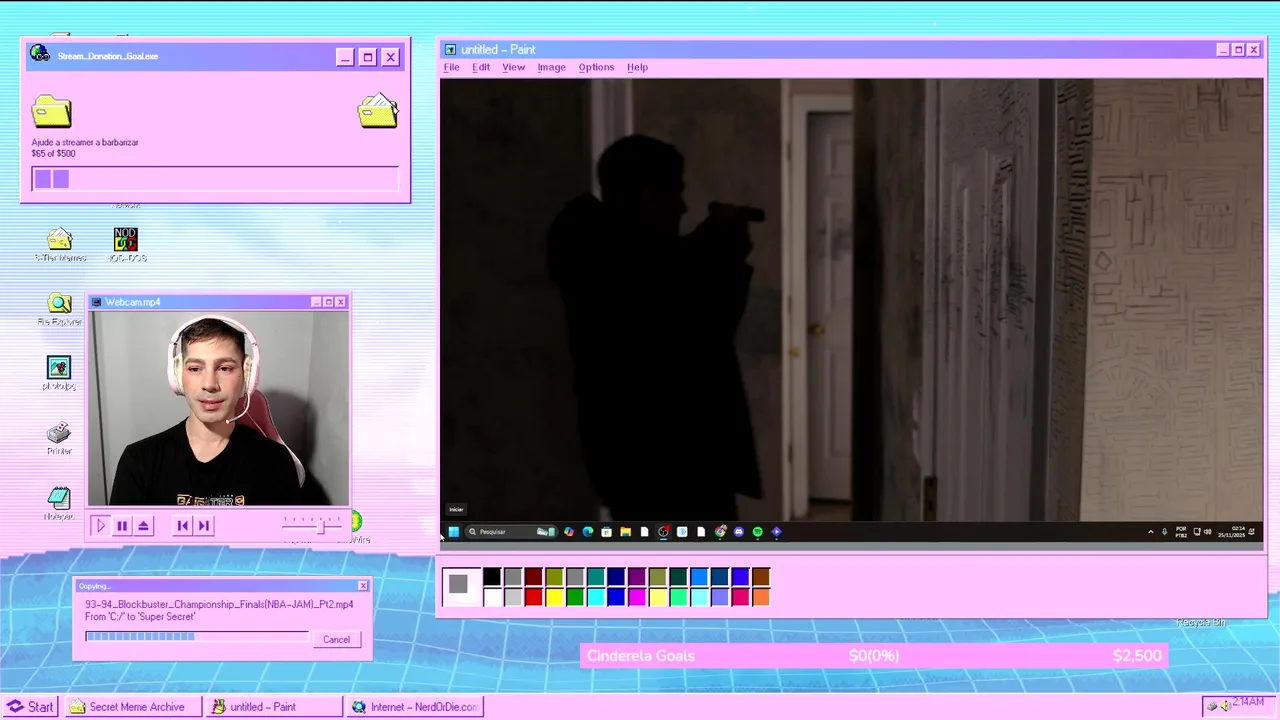
Task: Pick the teal swatch in Paint palette
Action: click(x=596, y=576)
